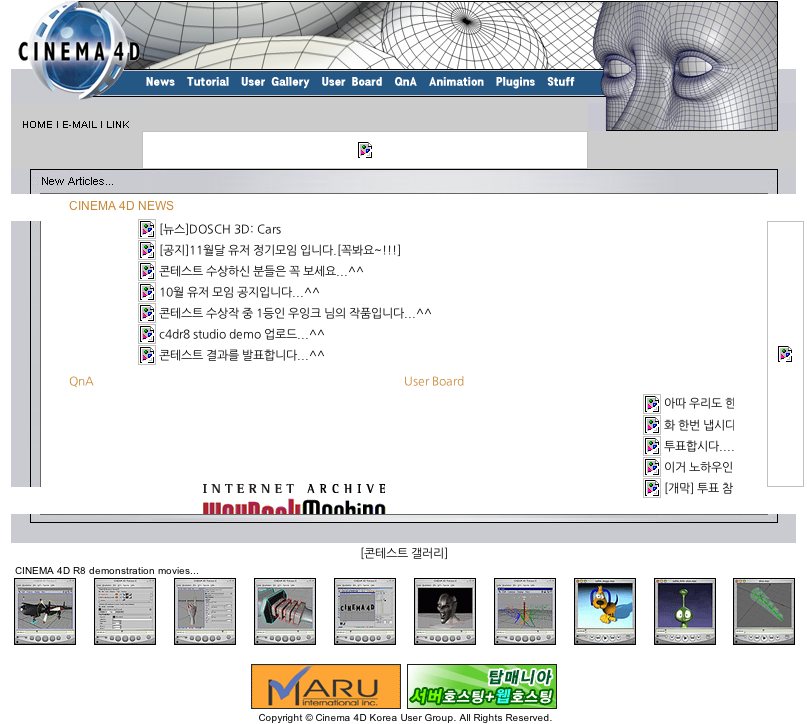Click icon beside 콘테스트 수상작 중 1등인 article
This screenshot has width=807, height=724.
point(147,313)
